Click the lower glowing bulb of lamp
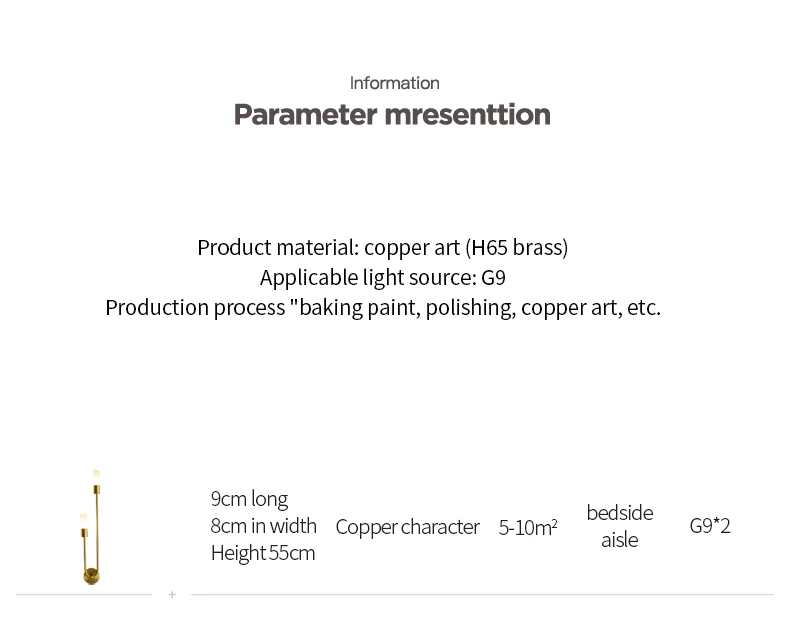Viewport: 790px width, 642px height. point(83,517)
